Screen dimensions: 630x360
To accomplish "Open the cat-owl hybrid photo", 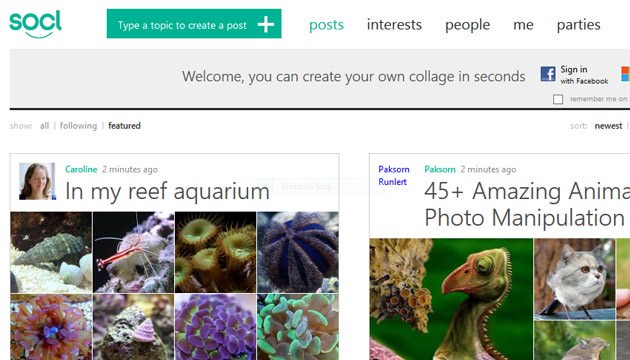I will [x=574, y=279].
